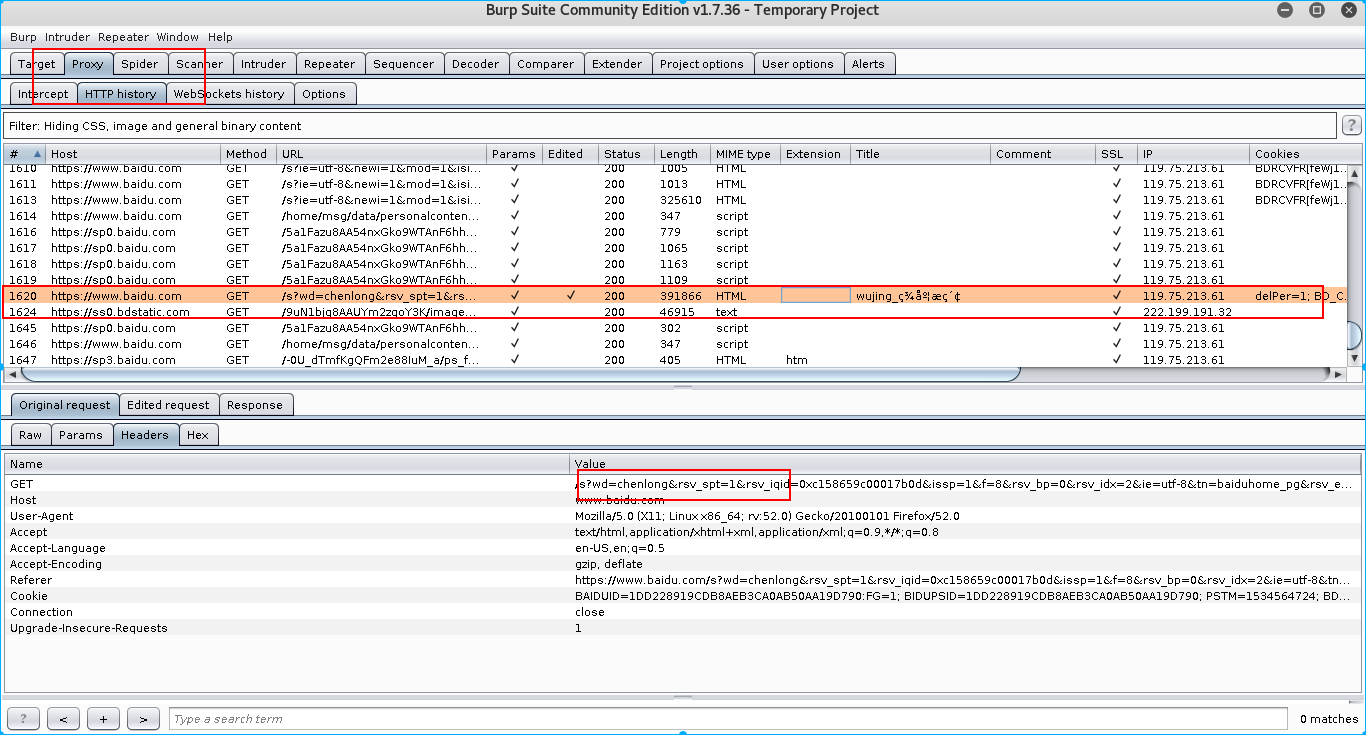Select history row number 1614
Screen dimensions: 1366x735
pyautogui.click(x=676, y=216)
